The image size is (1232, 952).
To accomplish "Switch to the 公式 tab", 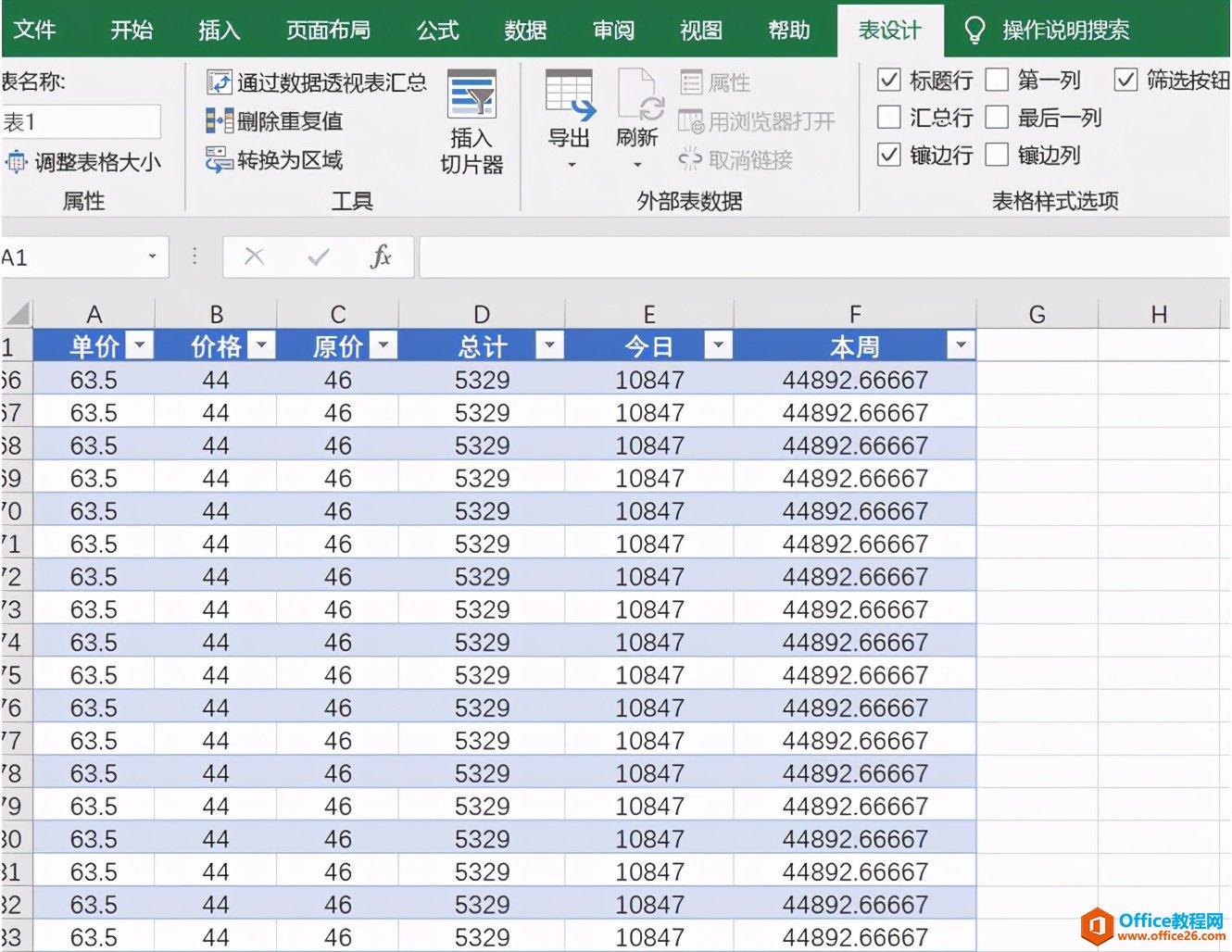I will pos(437,30).
